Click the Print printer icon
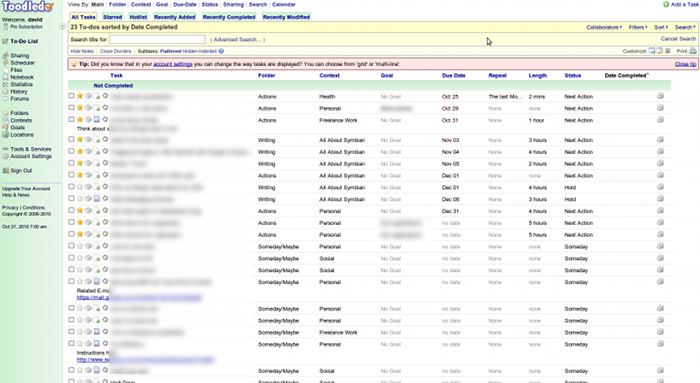Image resolution: width=700 pixels, height=383 pixels. (x=693, y=51)
